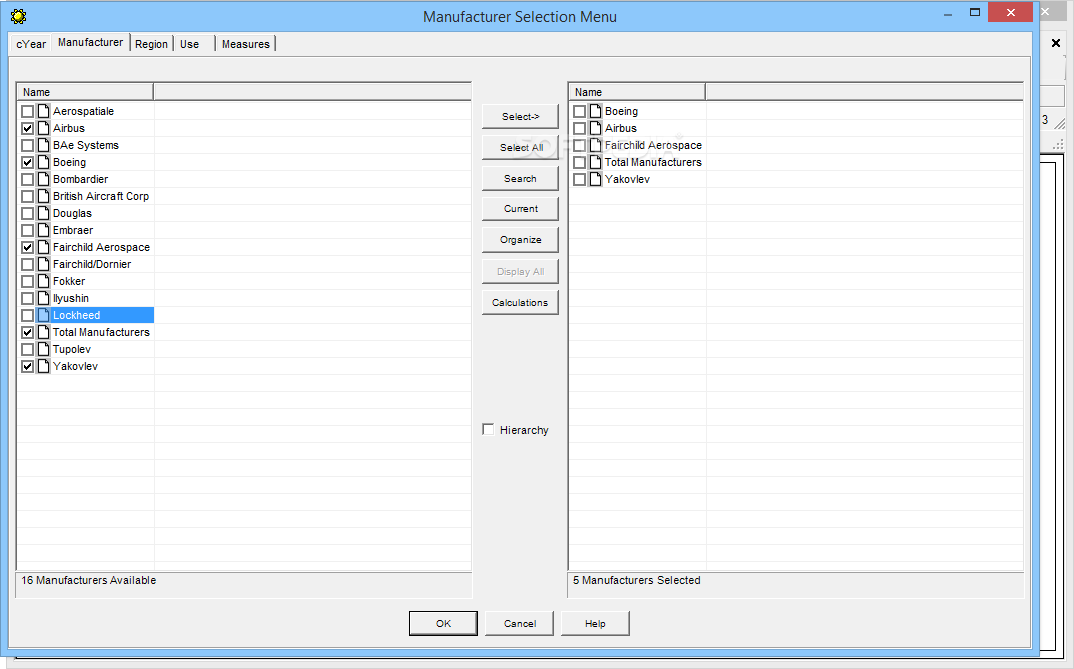This screenshot has width=1074, height=669.
Task: Check the Lockheed checkbox
Action: coord(27,315)
